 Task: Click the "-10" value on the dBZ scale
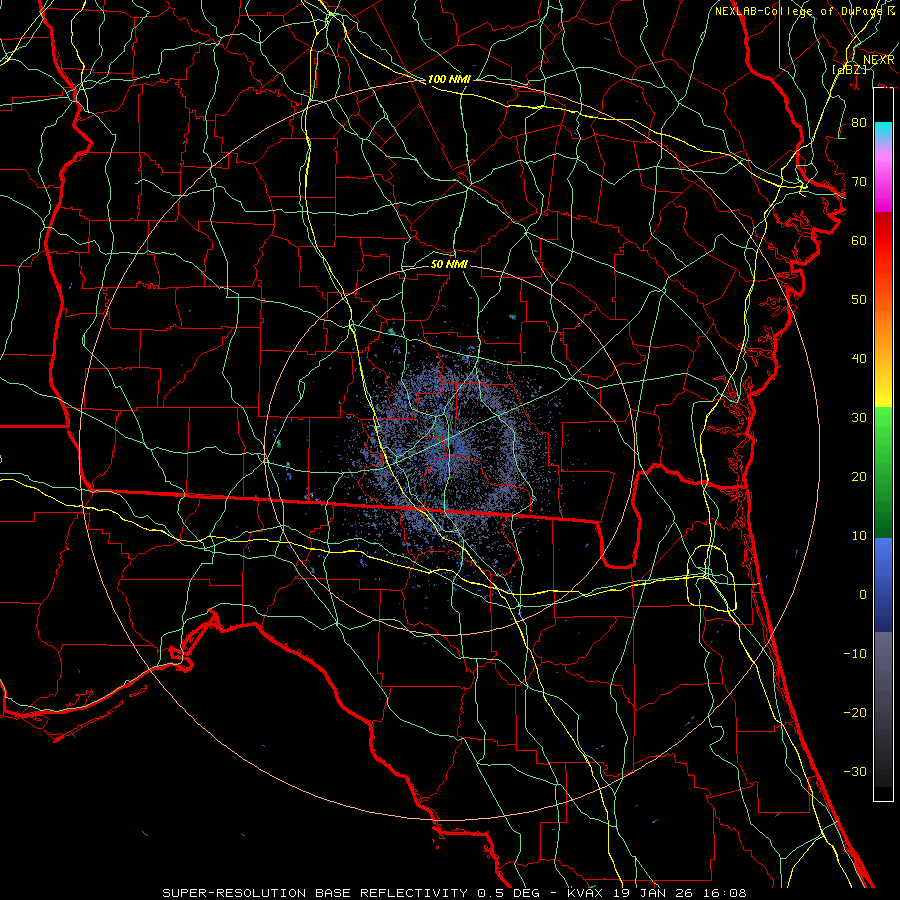(855, 654)
